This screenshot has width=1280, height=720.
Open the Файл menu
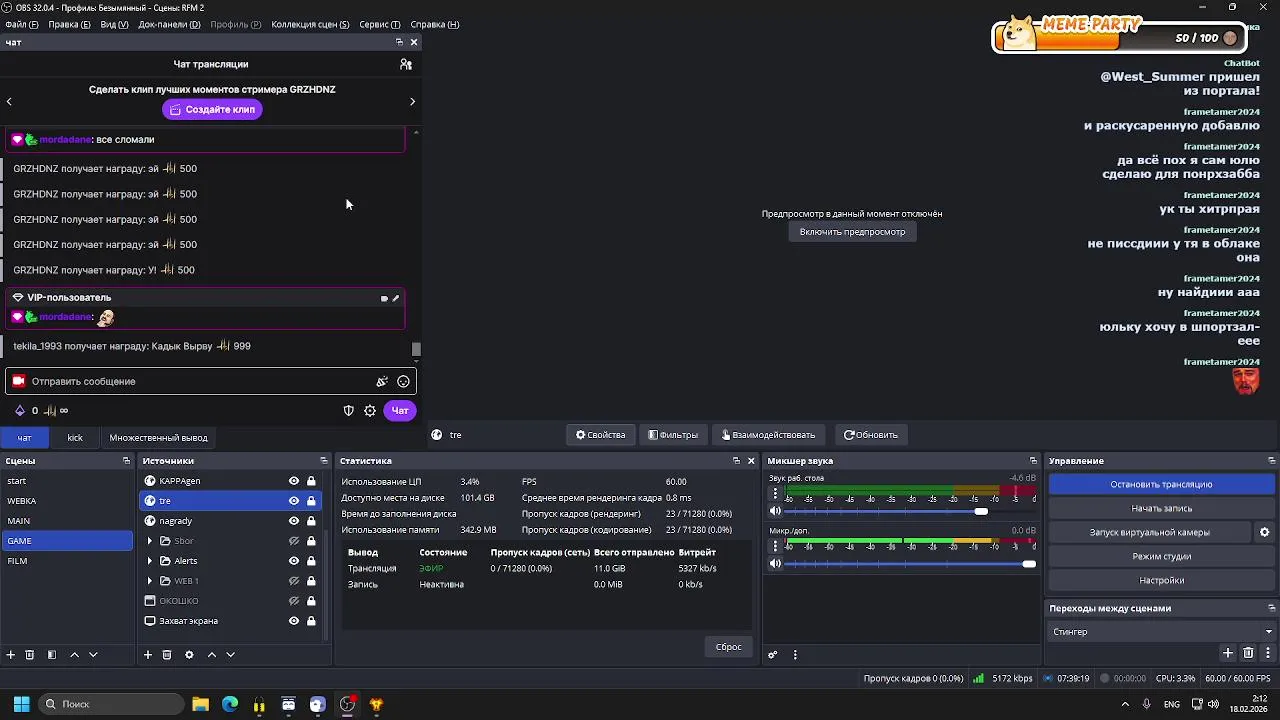coord(22,24)
